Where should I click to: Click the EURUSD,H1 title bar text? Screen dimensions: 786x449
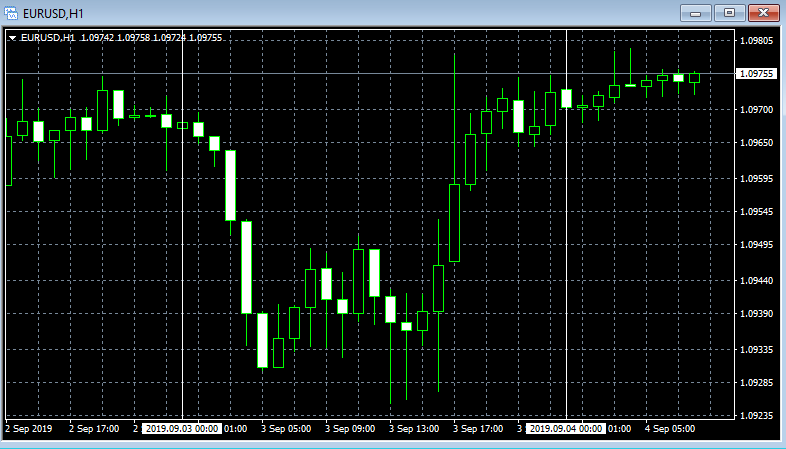(53, 14)
